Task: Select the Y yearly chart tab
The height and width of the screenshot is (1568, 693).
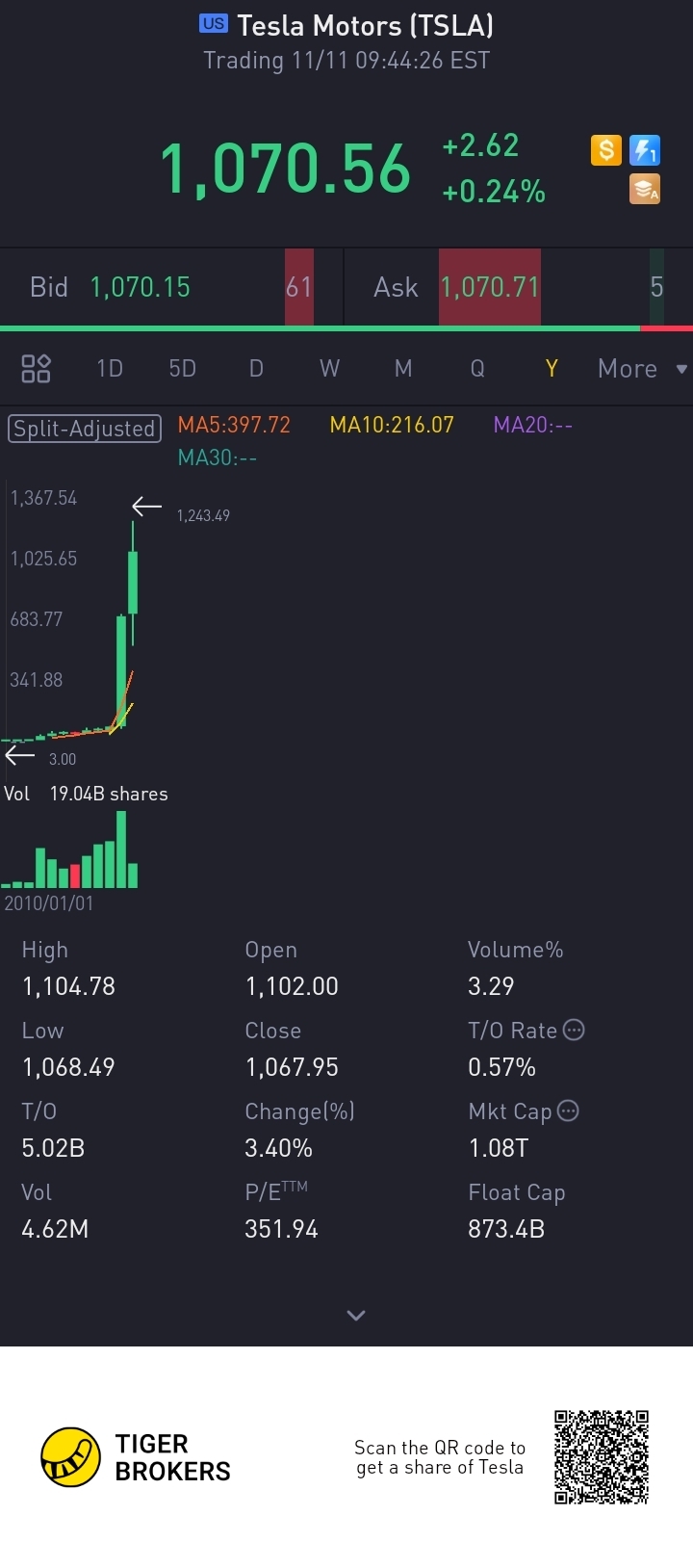Action: click(552, 368)
